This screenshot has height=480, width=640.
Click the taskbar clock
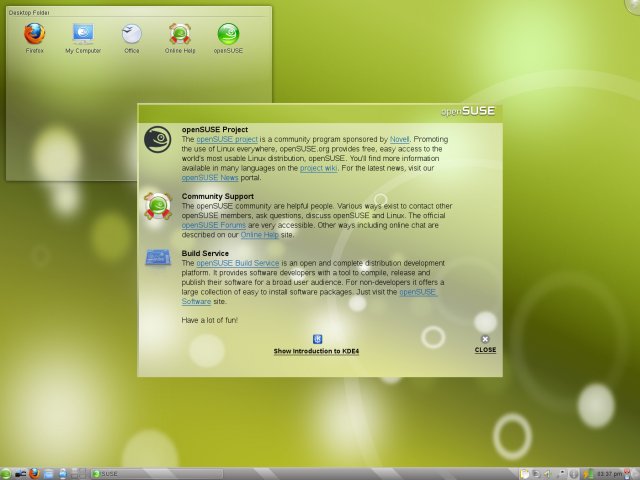[x=609, y=474]
